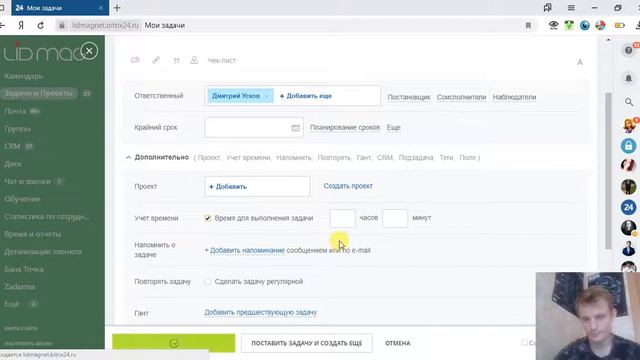Click the bookmarks collection icon in title bar
640x360 pixels.
coord(547,8)
